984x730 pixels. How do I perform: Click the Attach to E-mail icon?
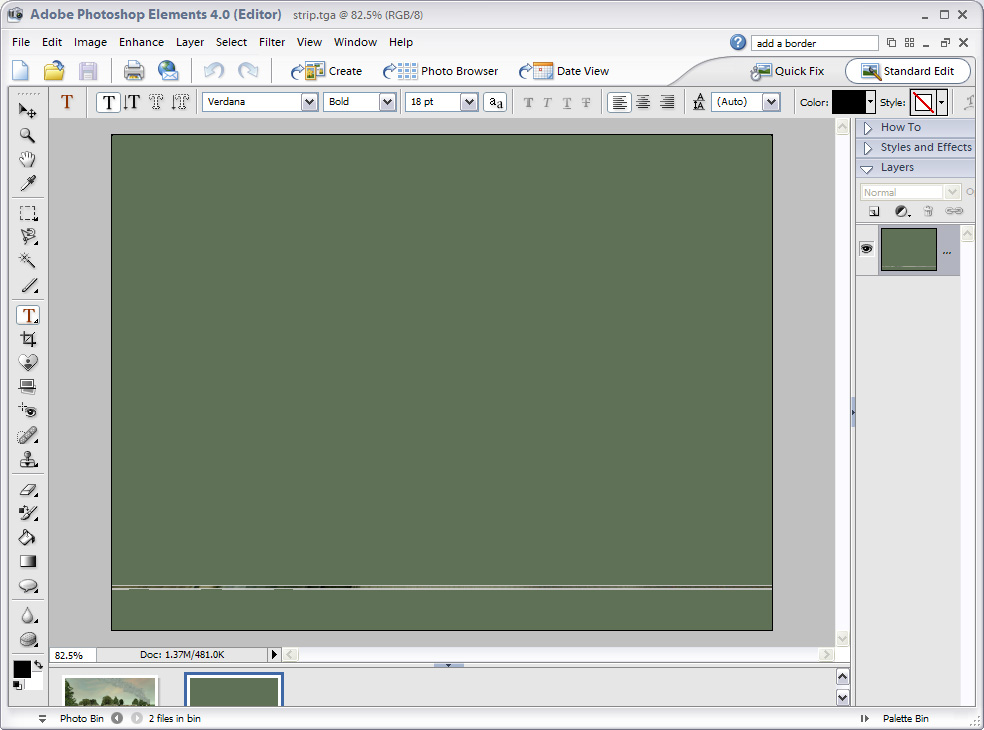click(x=168, y=70)
